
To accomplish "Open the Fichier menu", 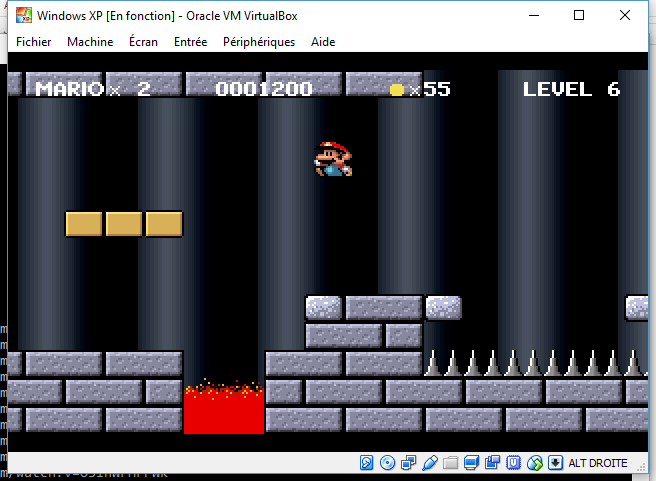I will (x=33, y=42).
